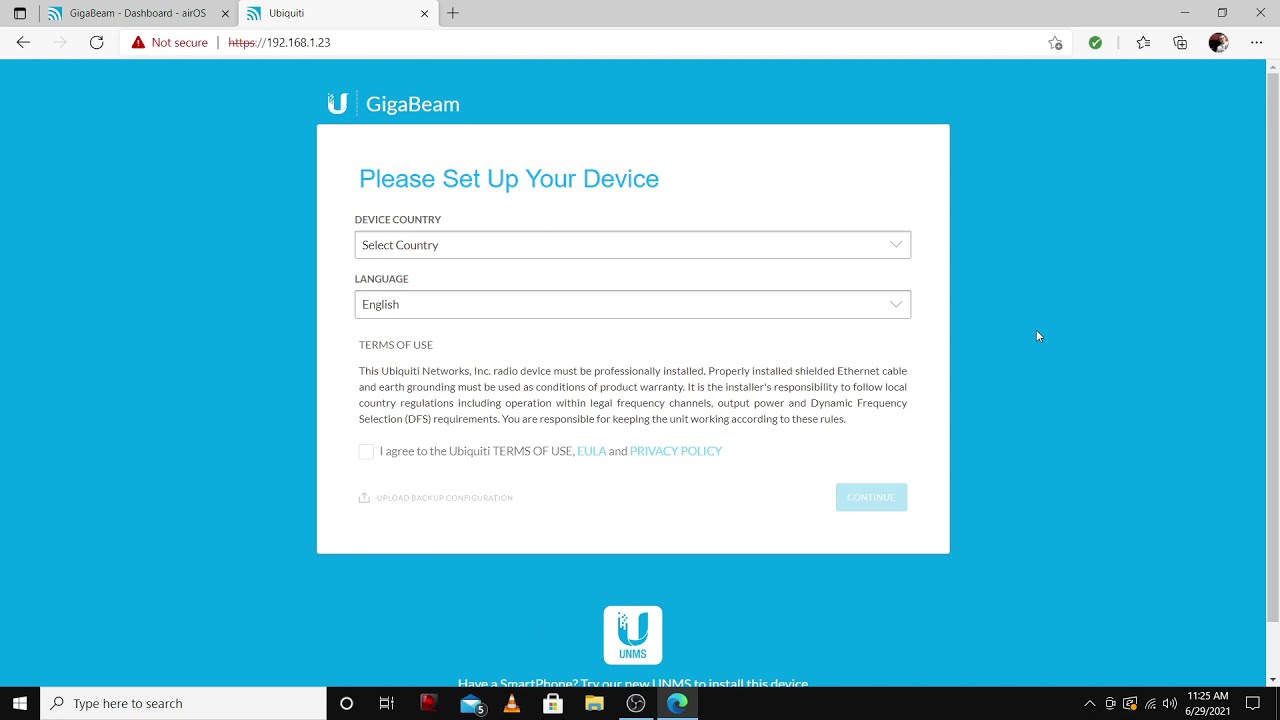Click the taskbar search box
Viewport: 1280px width, 720px height.
pyautogui.click(x=183, y=703)
